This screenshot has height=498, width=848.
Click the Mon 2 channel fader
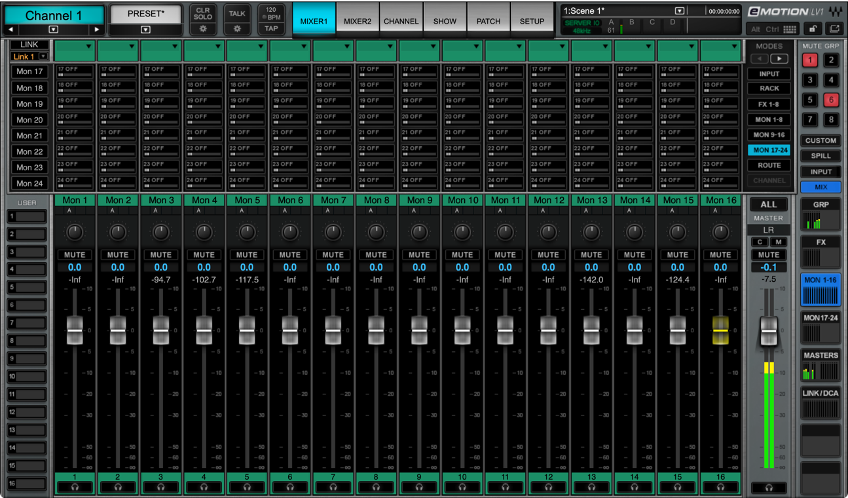point(118,330)
